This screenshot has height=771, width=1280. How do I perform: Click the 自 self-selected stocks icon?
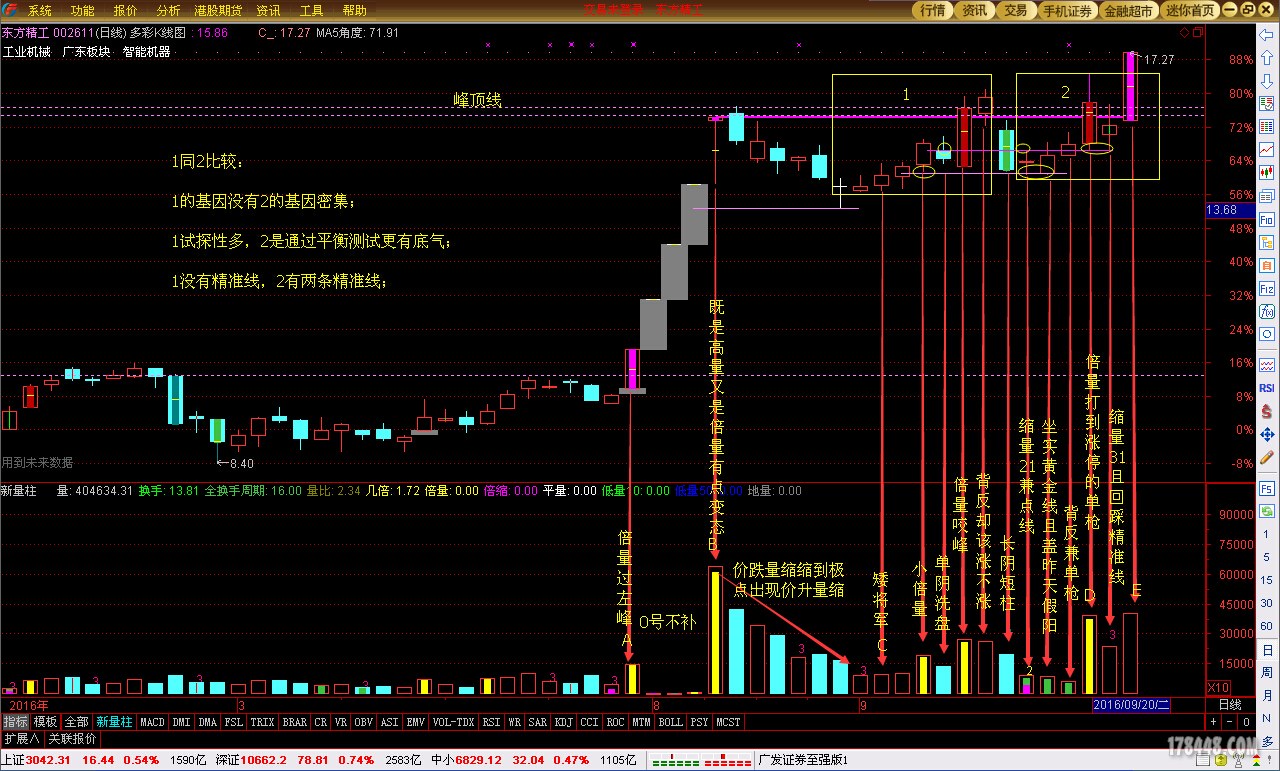coord(1267,265)
